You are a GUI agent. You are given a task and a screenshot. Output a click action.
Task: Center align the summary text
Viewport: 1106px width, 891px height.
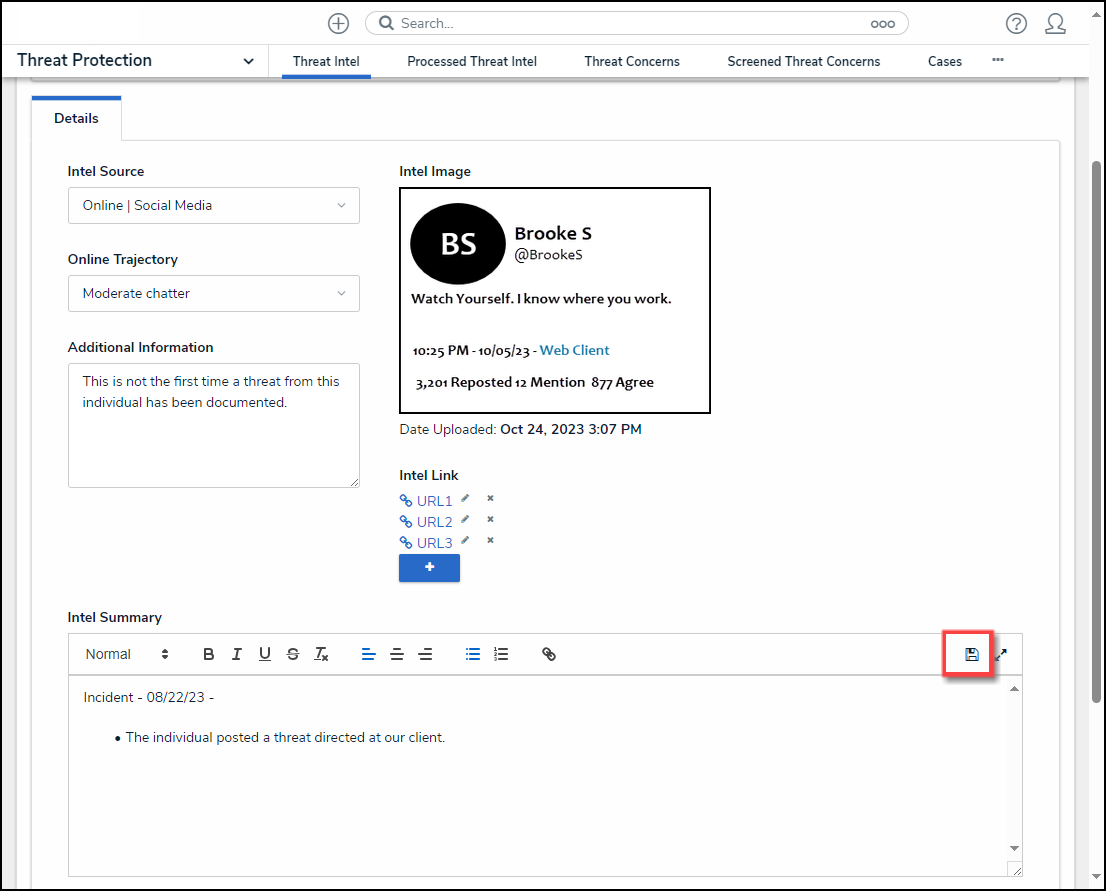397,654
